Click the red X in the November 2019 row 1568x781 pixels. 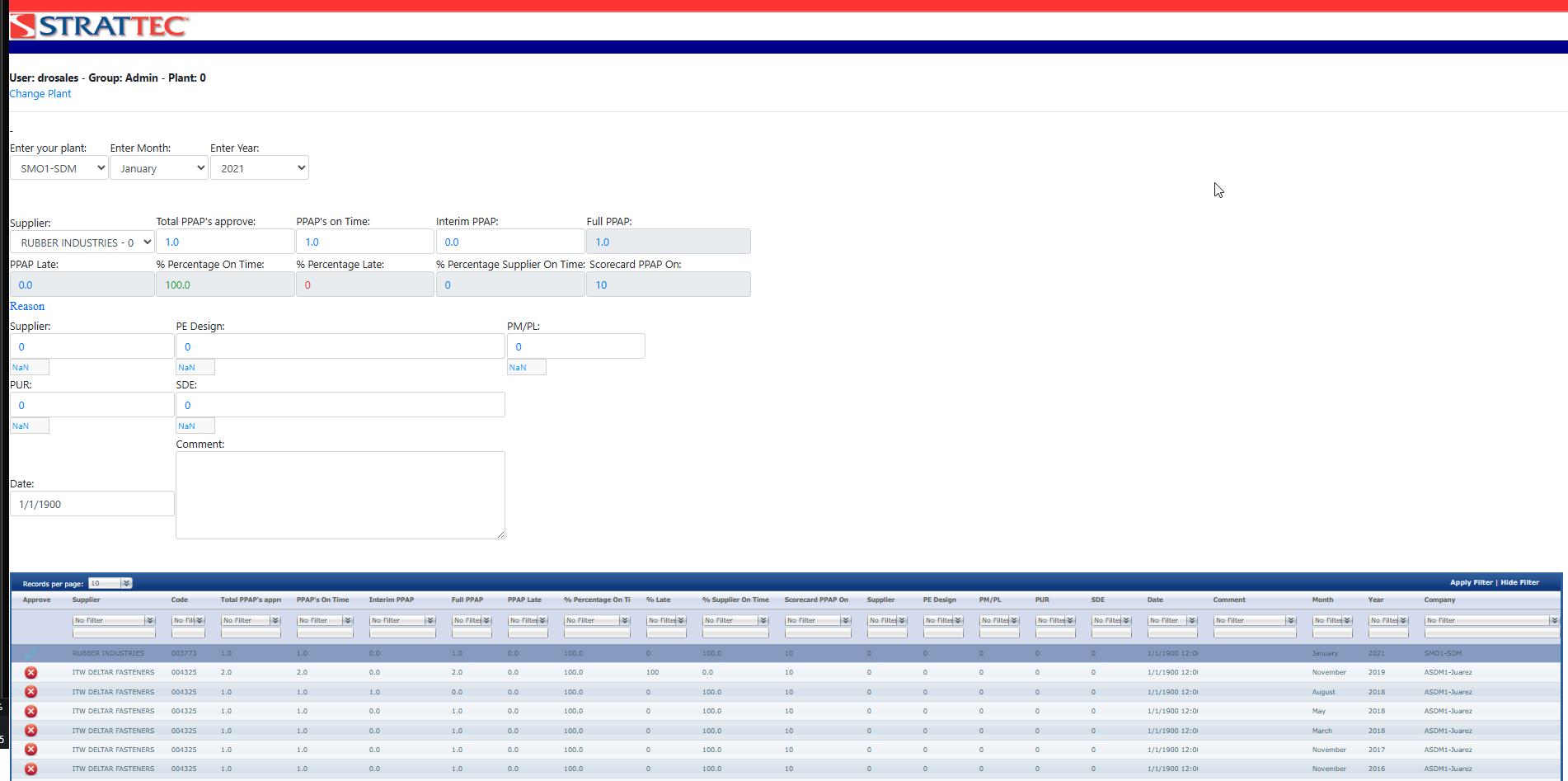tap(31, 673)
